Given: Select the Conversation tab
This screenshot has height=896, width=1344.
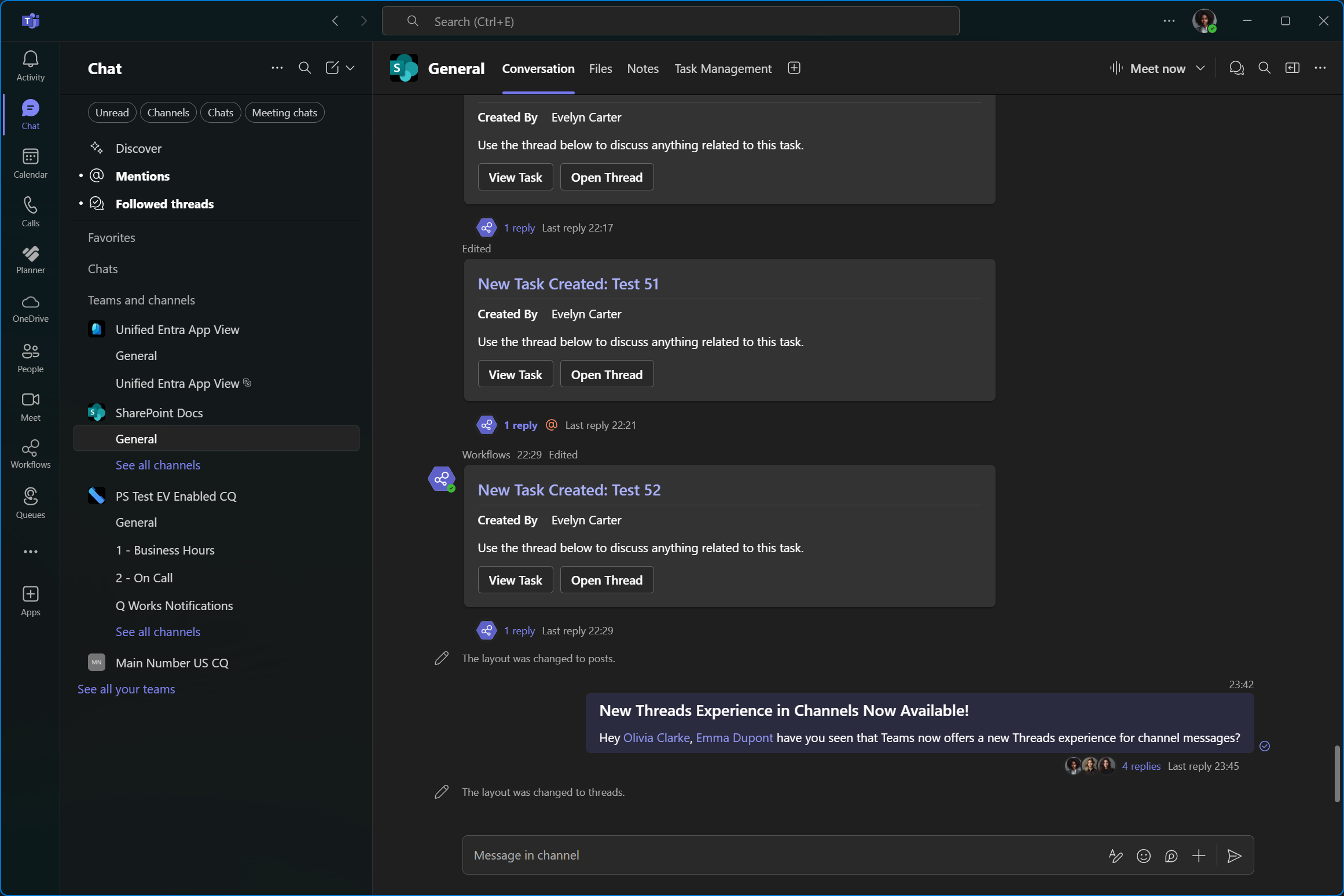Looking at the screenshot, I should click(x=538, y=68).
